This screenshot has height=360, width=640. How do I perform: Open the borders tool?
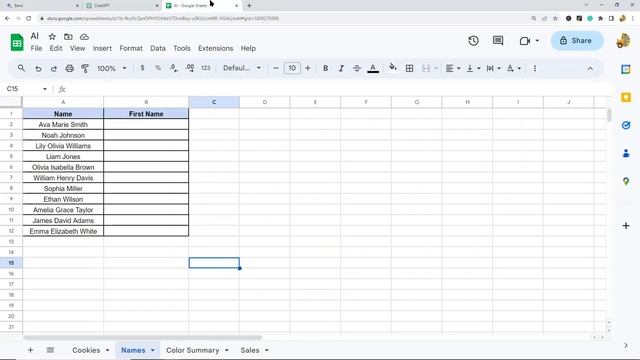pos(409,68)
